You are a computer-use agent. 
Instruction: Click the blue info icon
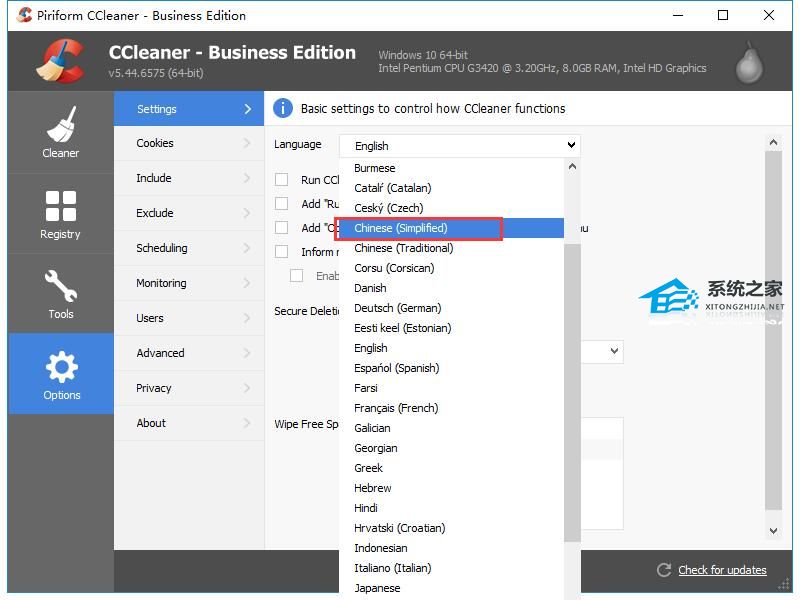(x=283, y=109)
